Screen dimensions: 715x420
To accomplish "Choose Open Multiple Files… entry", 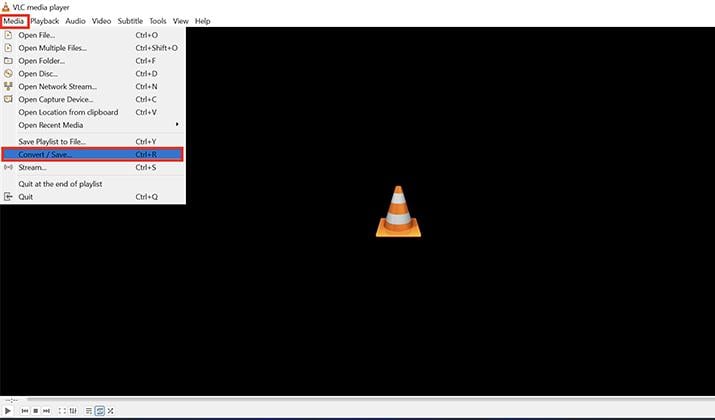I will [93, 48].
